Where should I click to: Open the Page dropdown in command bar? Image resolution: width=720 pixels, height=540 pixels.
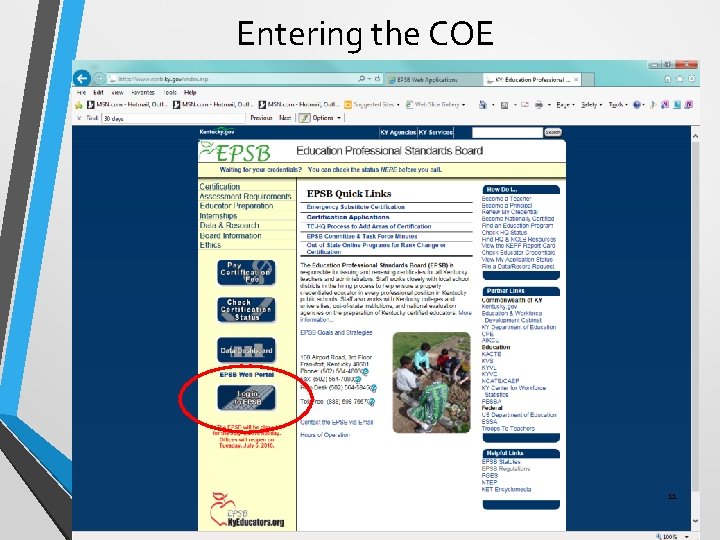[565, 105]
